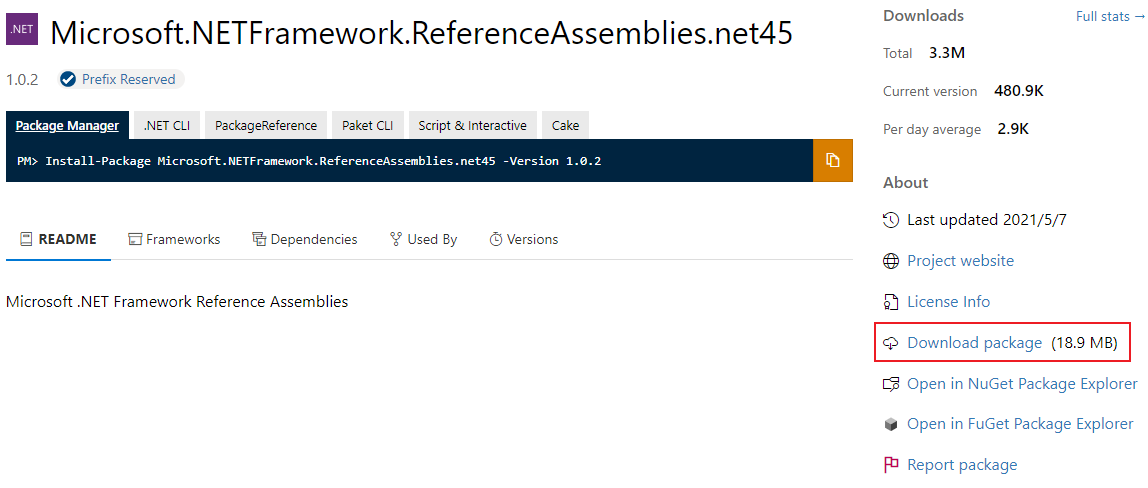The height and width of the screenshot is (488, 1148).
Task: Click the copy install command button
Action: [x=832, y=161]
